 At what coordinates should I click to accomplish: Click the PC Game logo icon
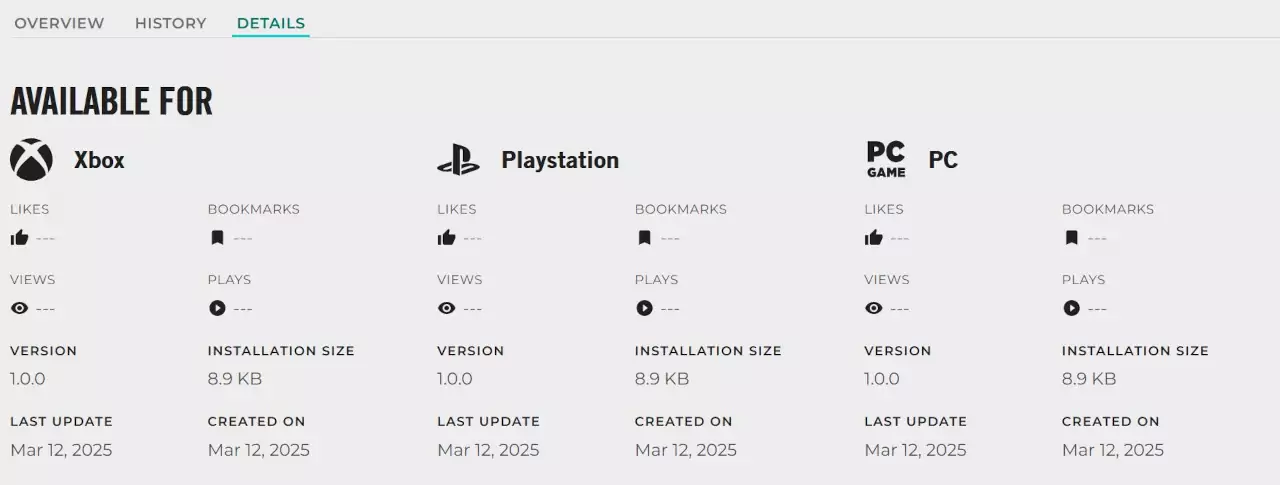pyautogui.click(x=886, y=160)
